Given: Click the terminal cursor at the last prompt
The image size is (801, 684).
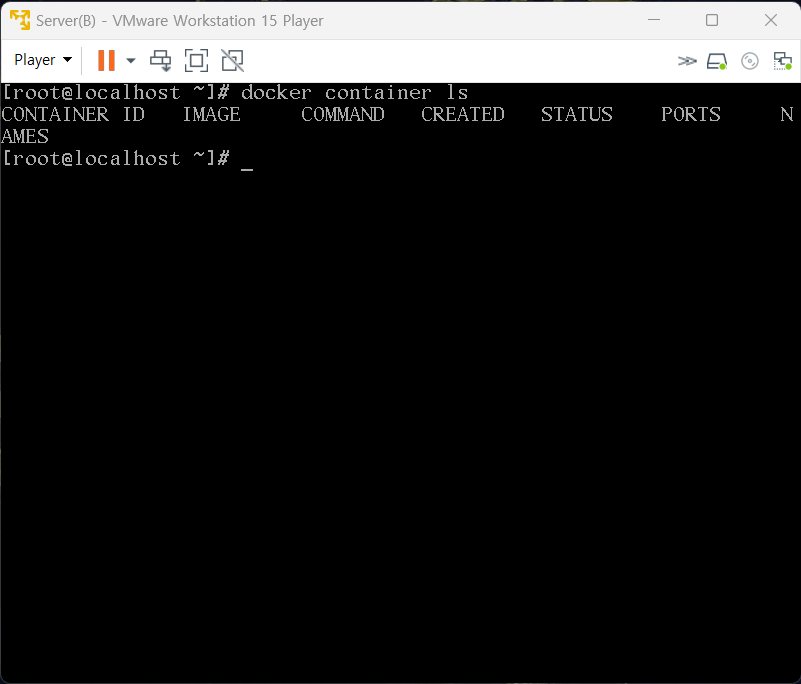Looking at the screenshot, I should pos(247,169).
